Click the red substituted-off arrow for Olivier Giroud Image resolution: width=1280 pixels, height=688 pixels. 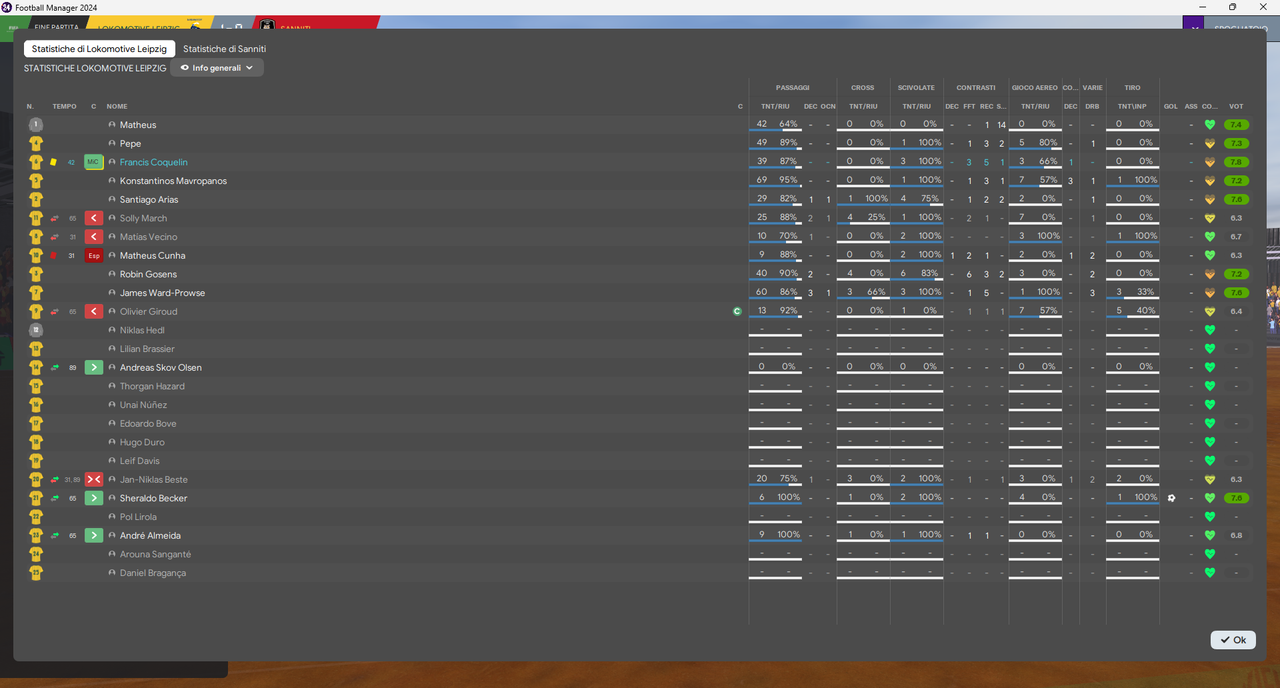94,312
